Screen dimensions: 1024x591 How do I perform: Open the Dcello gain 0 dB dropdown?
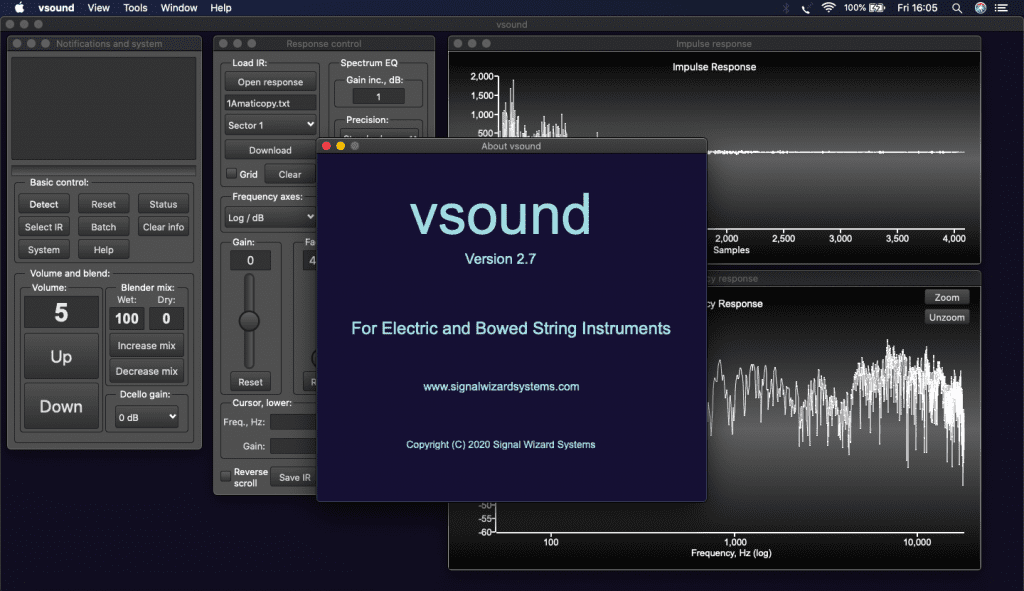point(146,417)
